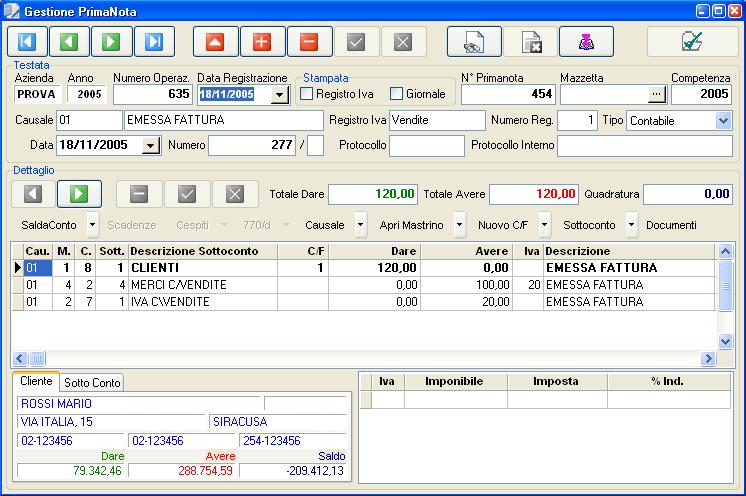This screenshot has width=746, height=496.
Task: Click the Saldo value -209.412,13
Action: click(294, 471)
